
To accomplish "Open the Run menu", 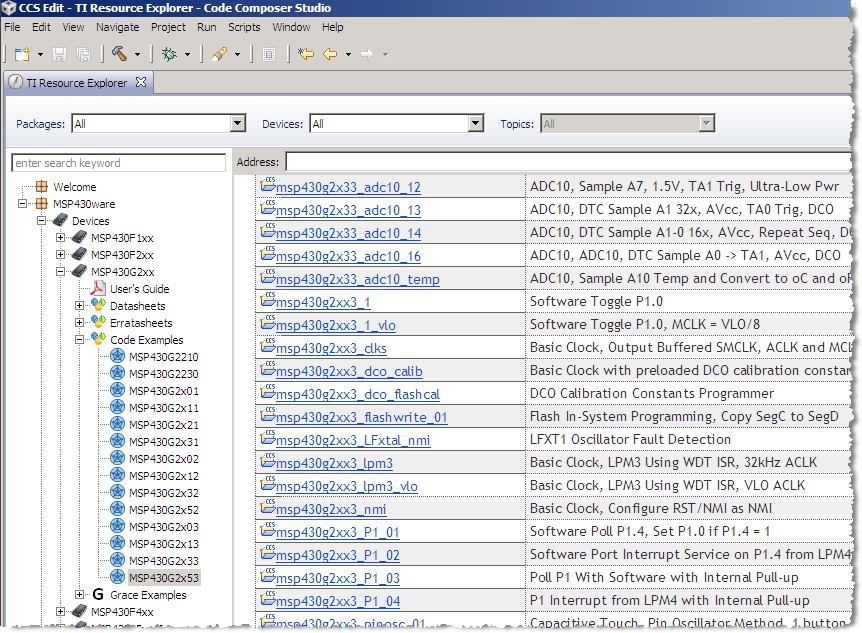I will pyautogui.click(x=207, y=27).
